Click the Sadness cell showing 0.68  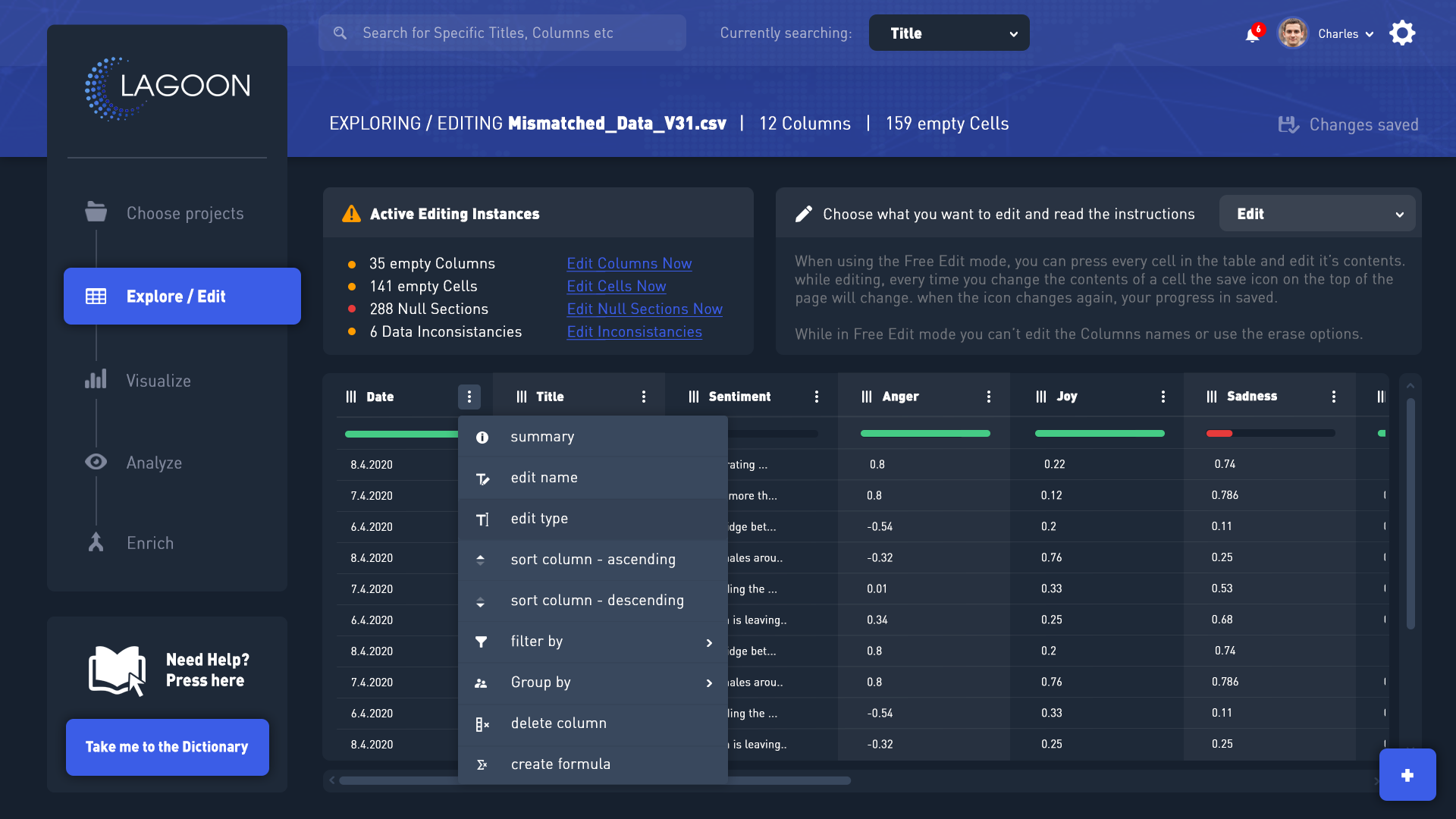coord(1222,620)
